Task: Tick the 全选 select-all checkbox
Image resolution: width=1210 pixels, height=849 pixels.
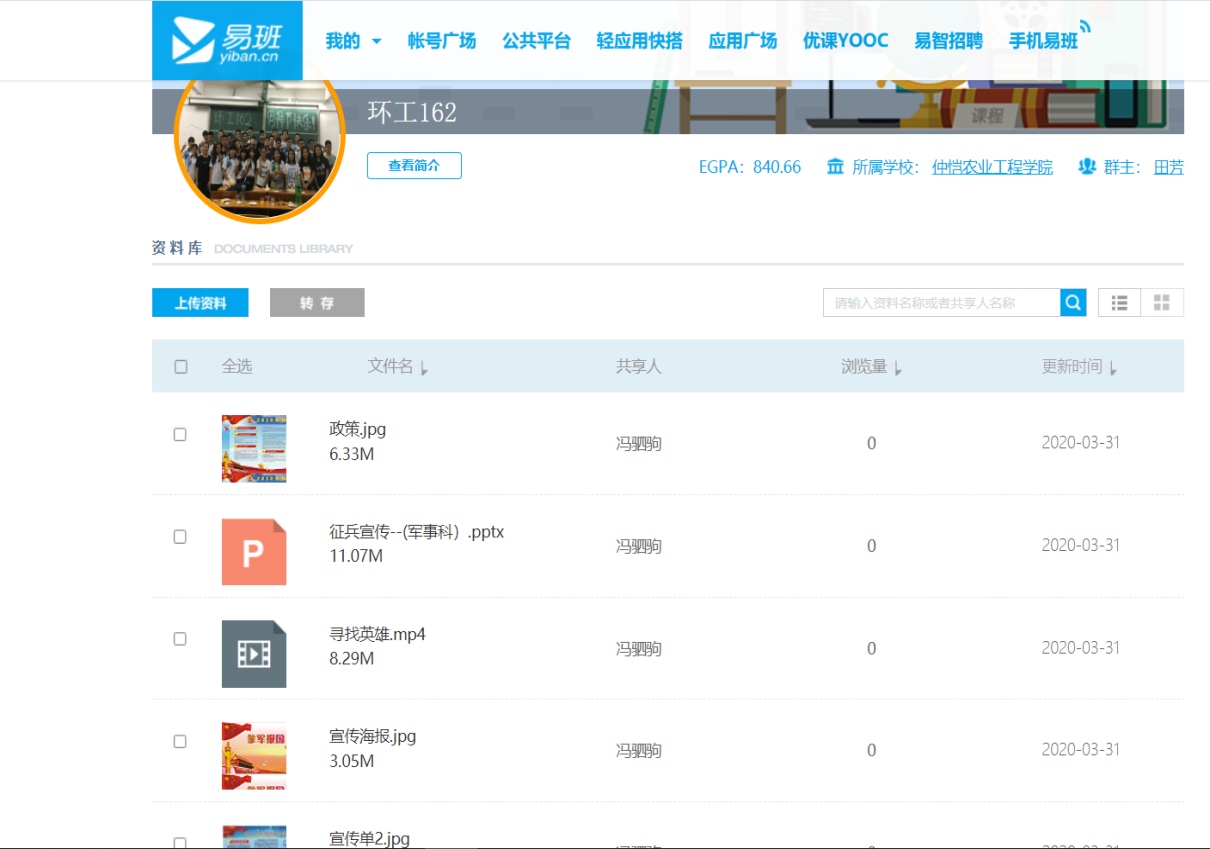Action: [x=181, y=367]
